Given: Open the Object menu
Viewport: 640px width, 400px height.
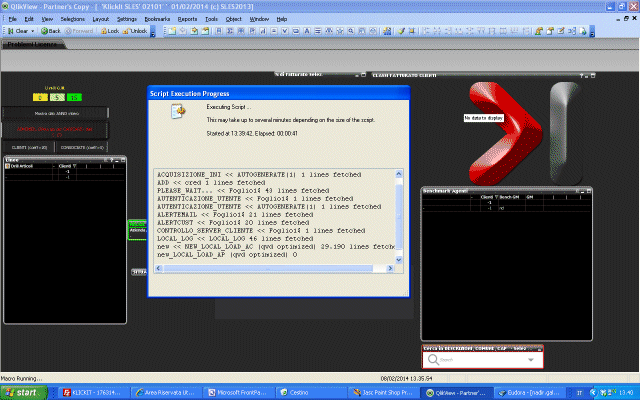Looking at the screenshot, I should pos(233,19).
